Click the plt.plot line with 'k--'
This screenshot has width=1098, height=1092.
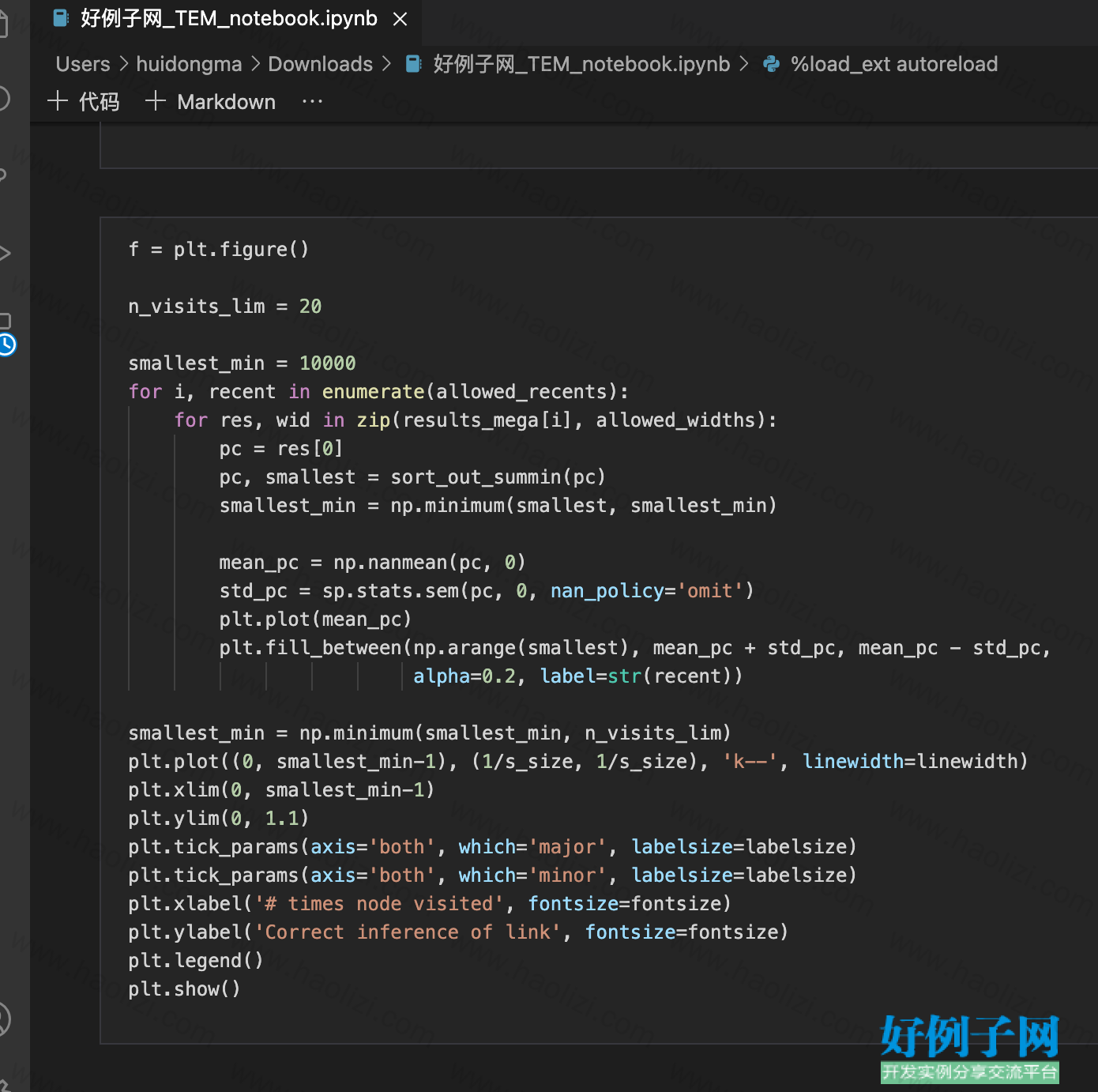tap(578, 762)
